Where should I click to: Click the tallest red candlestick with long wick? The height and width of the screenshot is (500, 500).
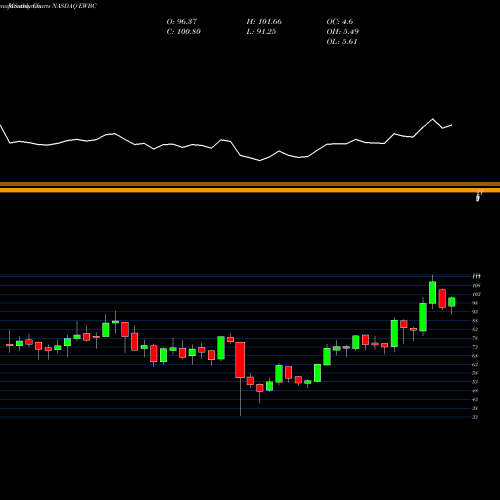click(240, 360)
